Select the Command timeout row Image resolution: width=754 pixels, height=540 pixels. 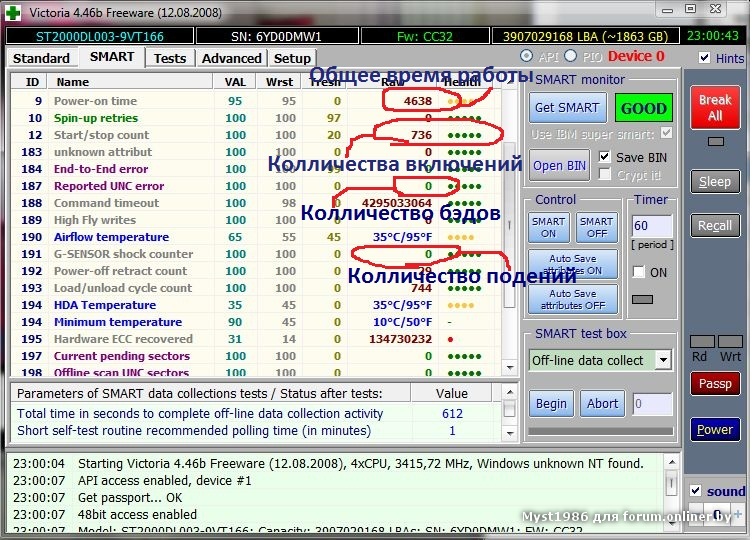tap(256, 203)
